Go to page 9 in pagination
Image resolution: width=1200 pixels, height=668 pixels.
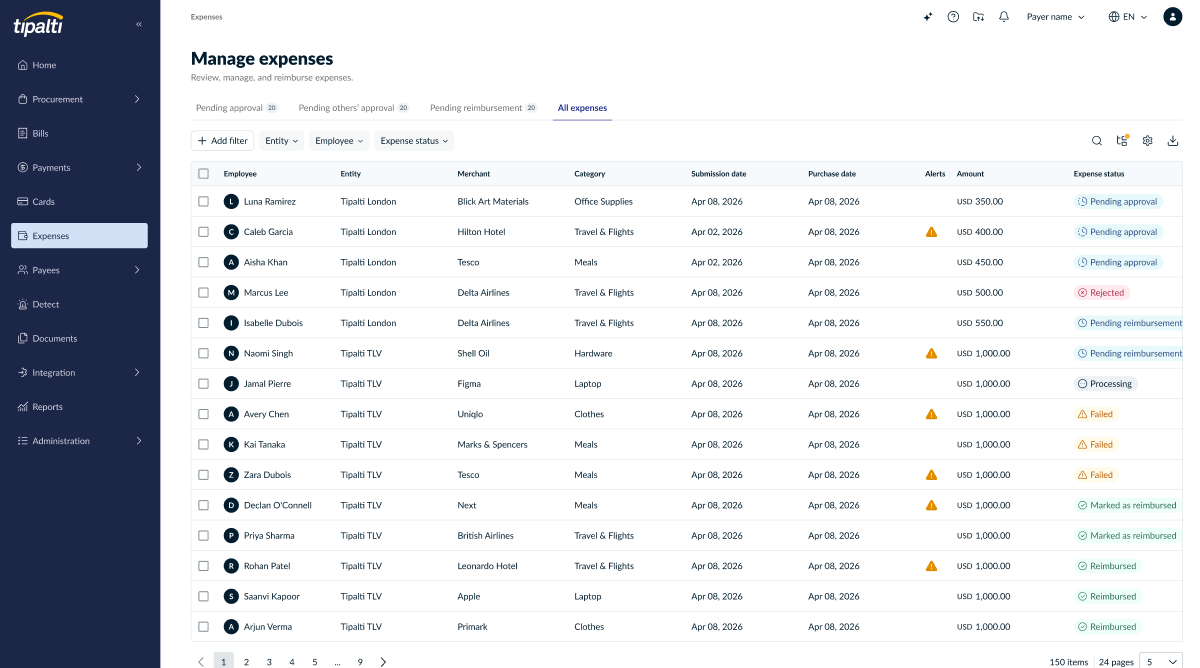pyautogui.click(x=360, y=662)
